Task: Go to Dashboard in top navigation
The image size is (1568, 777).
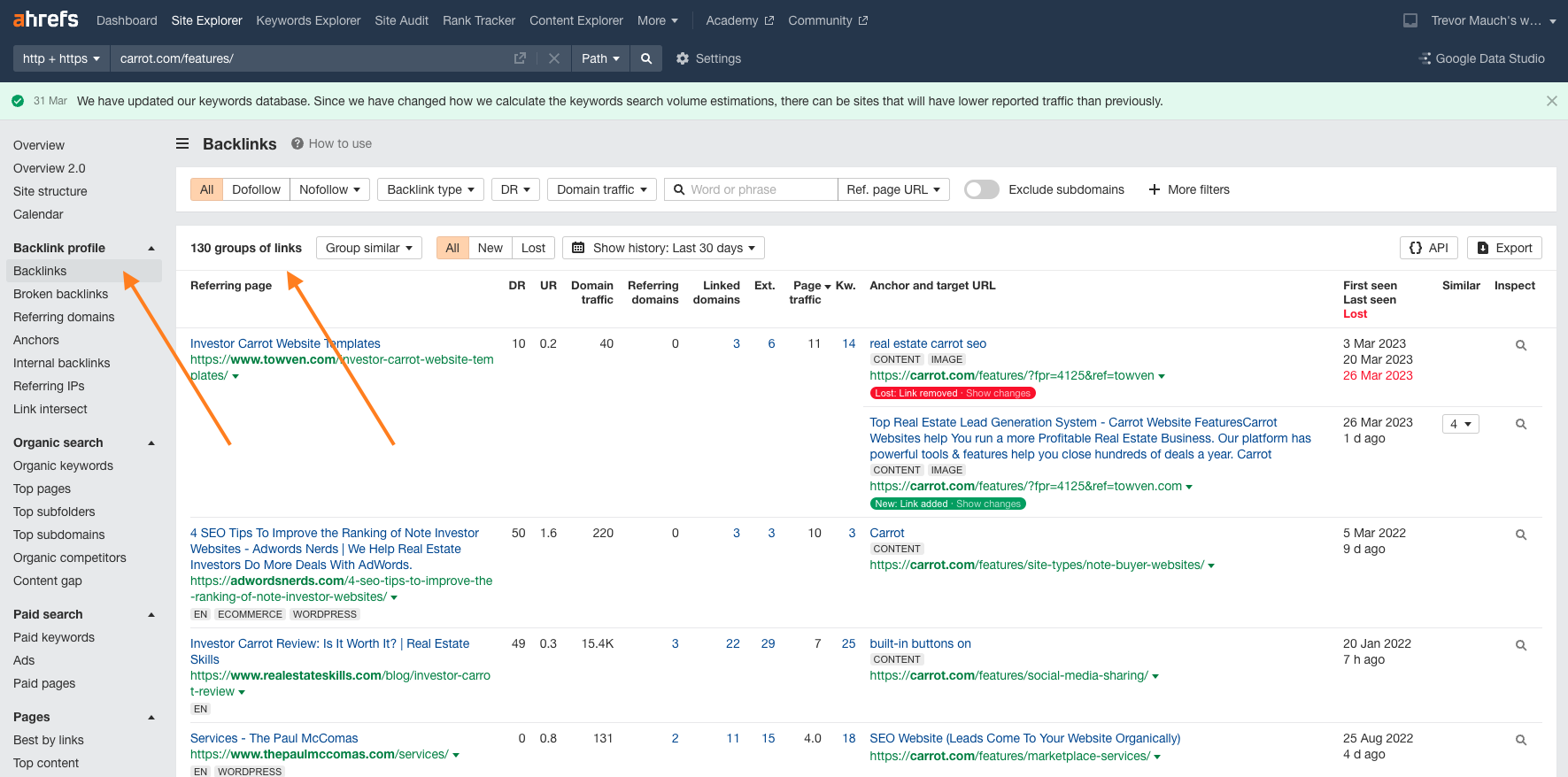Action: (x=127, y=20)
